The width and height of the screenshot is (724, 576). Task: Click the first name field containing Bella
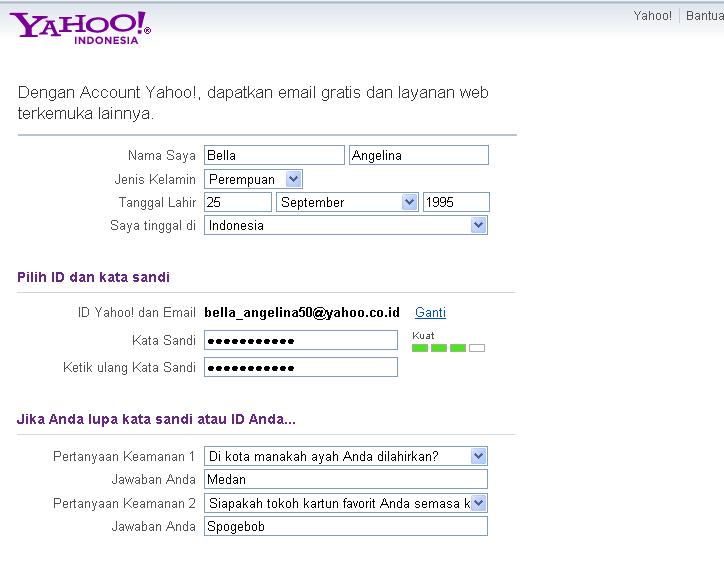tap(274, 155)
